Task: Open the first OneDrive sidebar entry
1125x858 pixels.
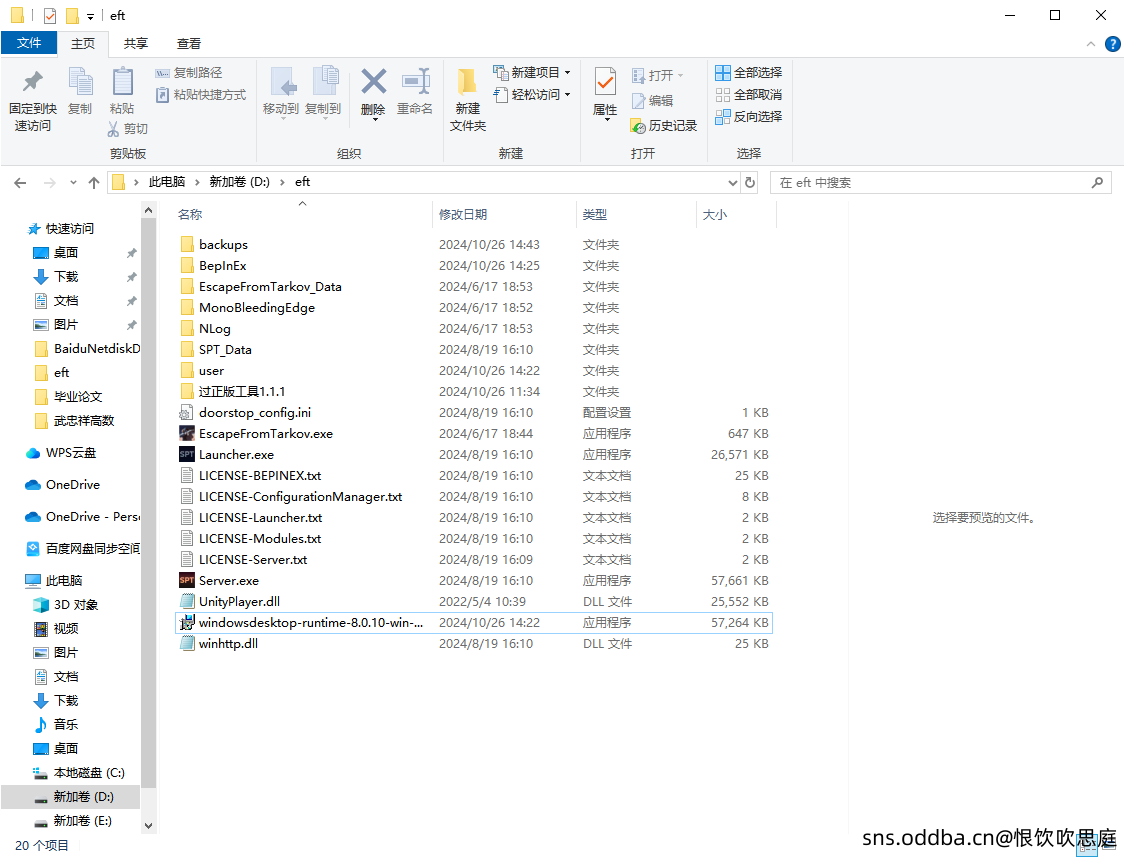Action: tap(72, 485)
